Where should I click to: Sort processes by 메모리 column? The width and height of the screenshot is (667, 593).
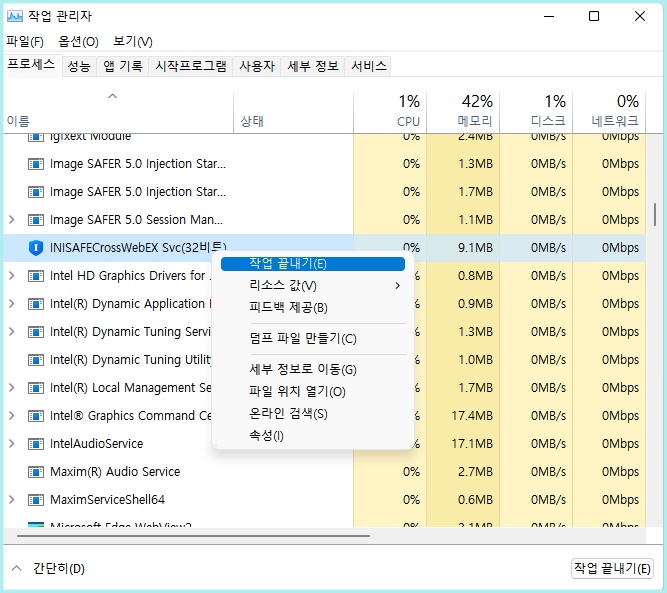[x=463, y=112]
